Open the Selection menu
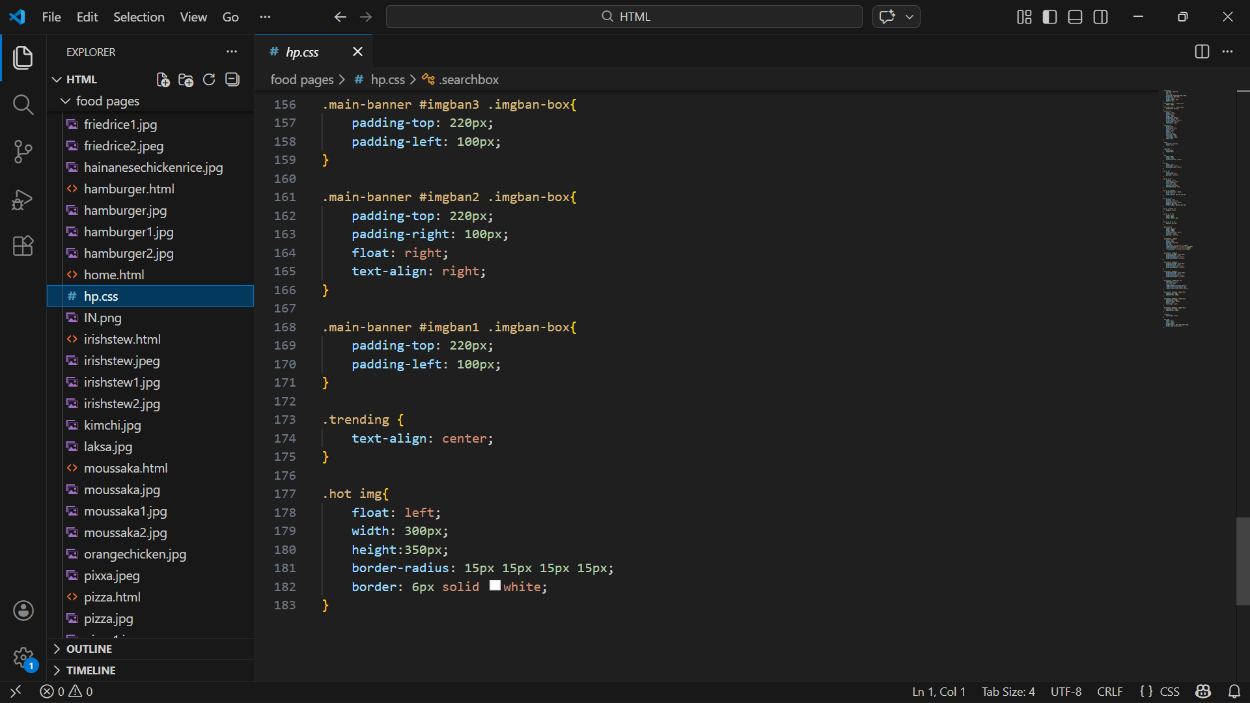This screenshot has width=1250, height=703. pyautogui.click(x=139, y=17)
